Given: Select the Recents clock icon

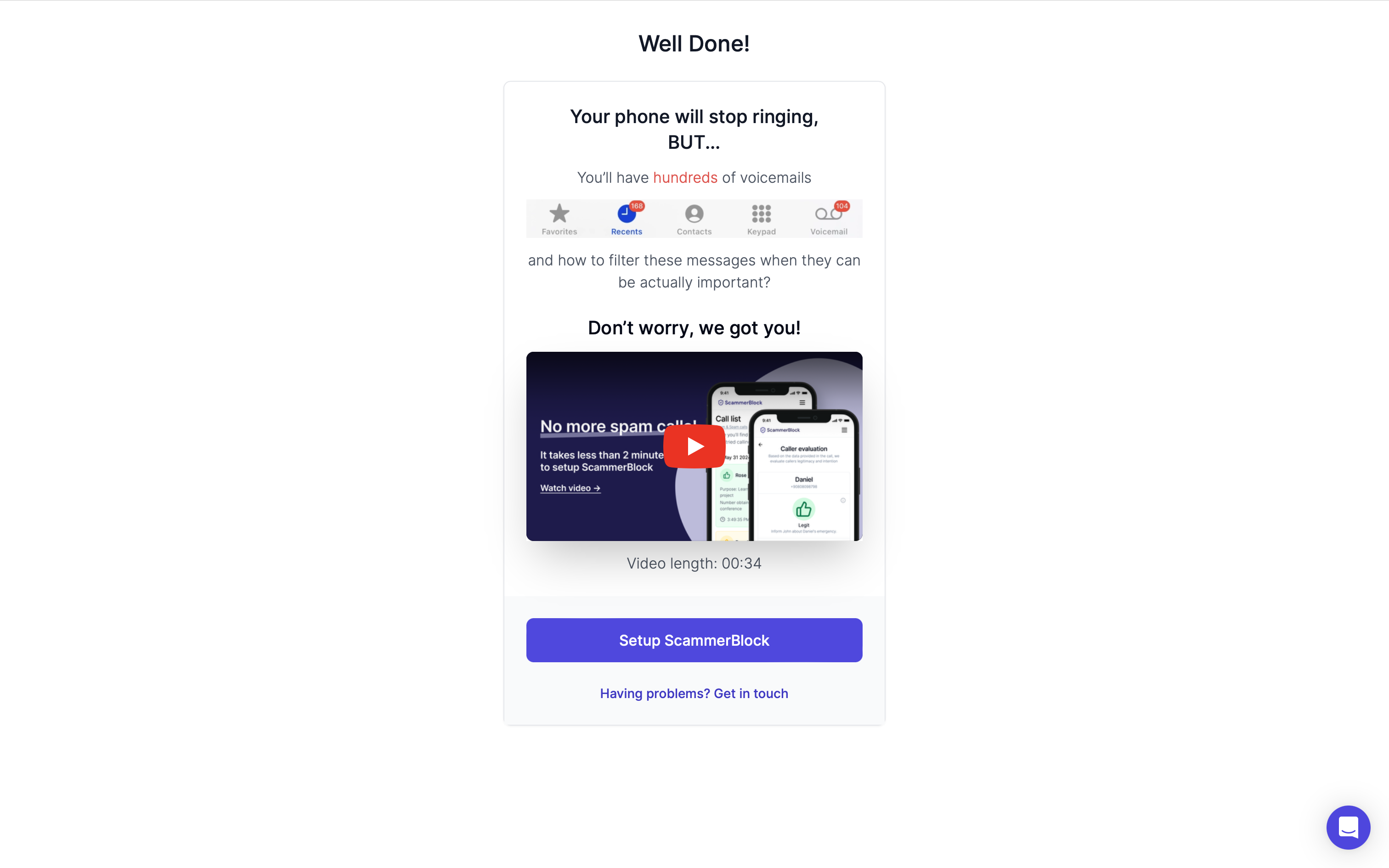Looking at the screenshot, I should click(626, 214).
